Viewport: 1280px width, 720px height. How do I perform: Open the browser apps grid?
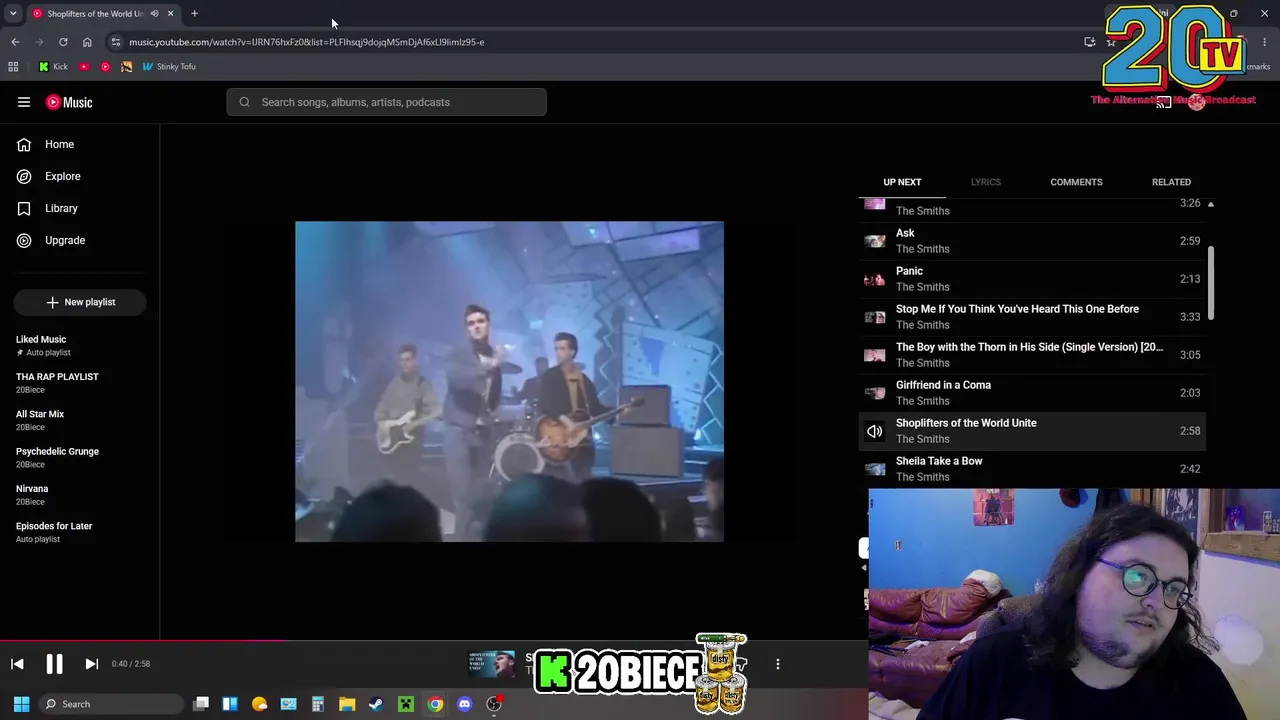point(13,67)
